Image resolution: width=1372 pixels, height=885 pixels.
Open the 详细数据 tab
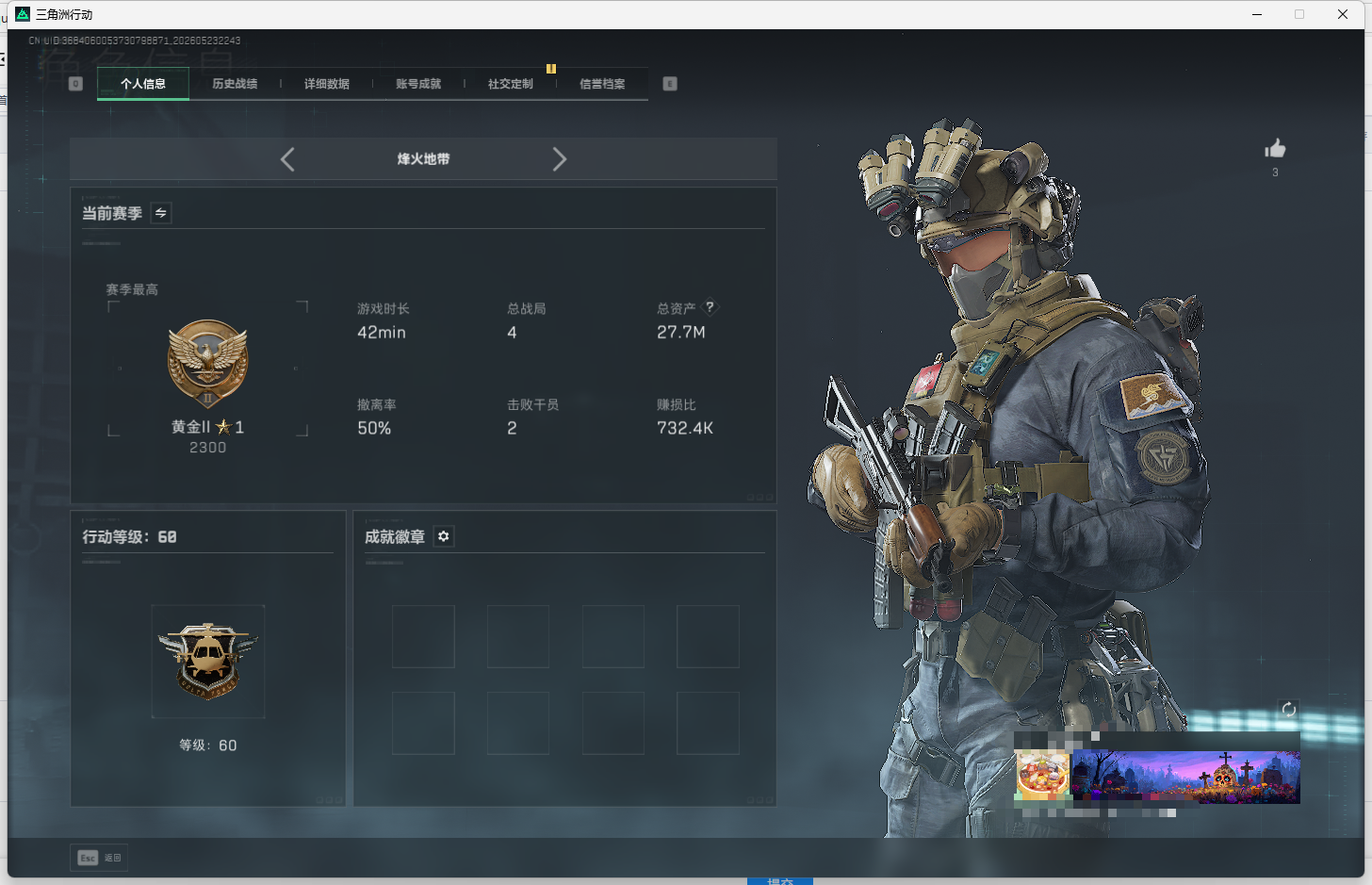pyautogui.click(x=327, y=84)
